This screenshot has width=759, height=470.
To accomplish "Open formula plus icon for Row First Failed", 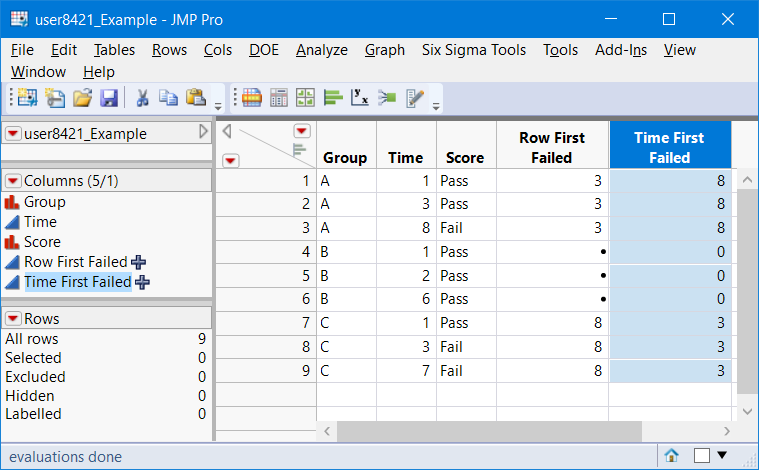I will tap(139, 262).
